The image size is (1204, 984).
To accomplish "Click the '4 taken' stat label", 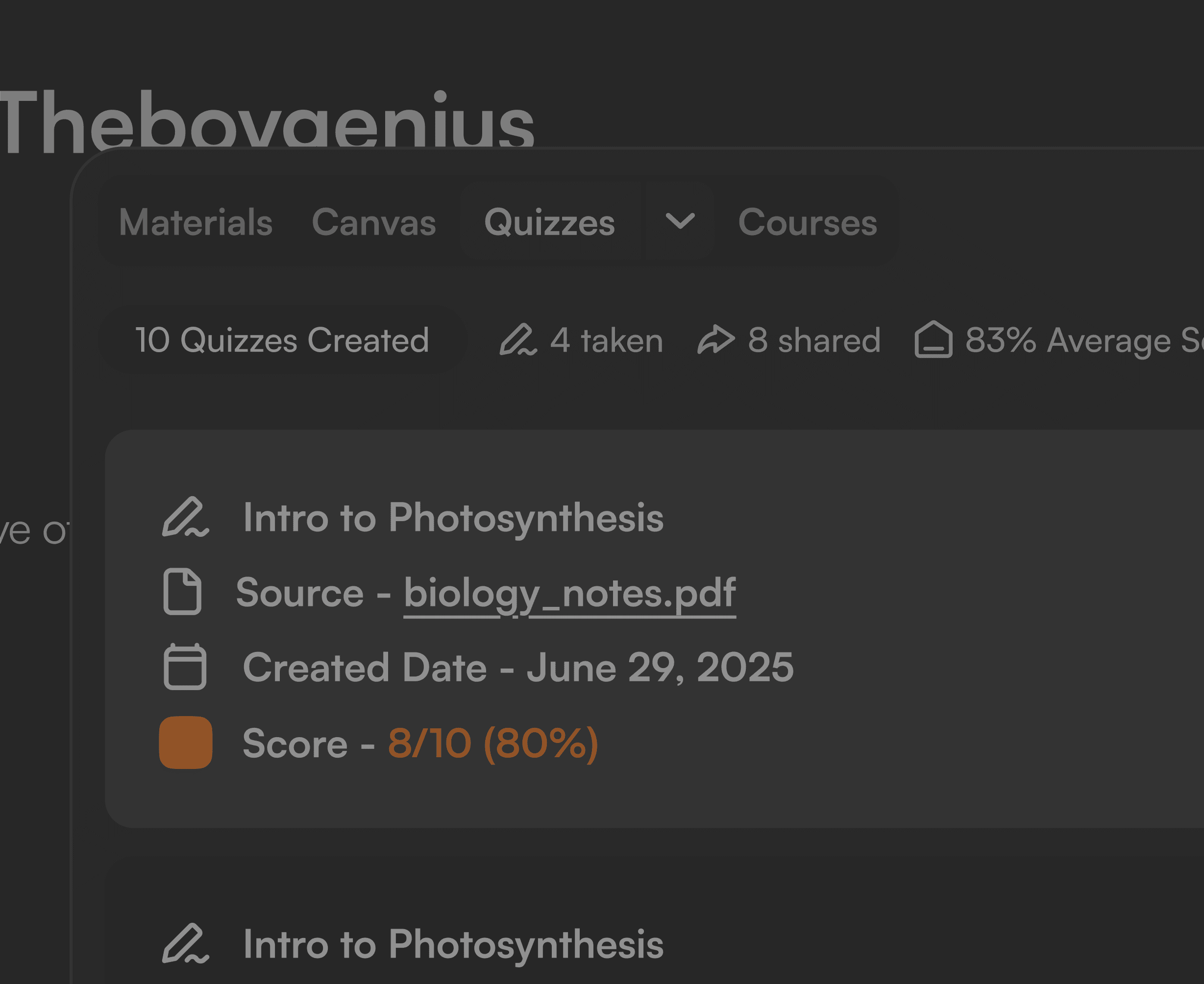I will (606, 340).
